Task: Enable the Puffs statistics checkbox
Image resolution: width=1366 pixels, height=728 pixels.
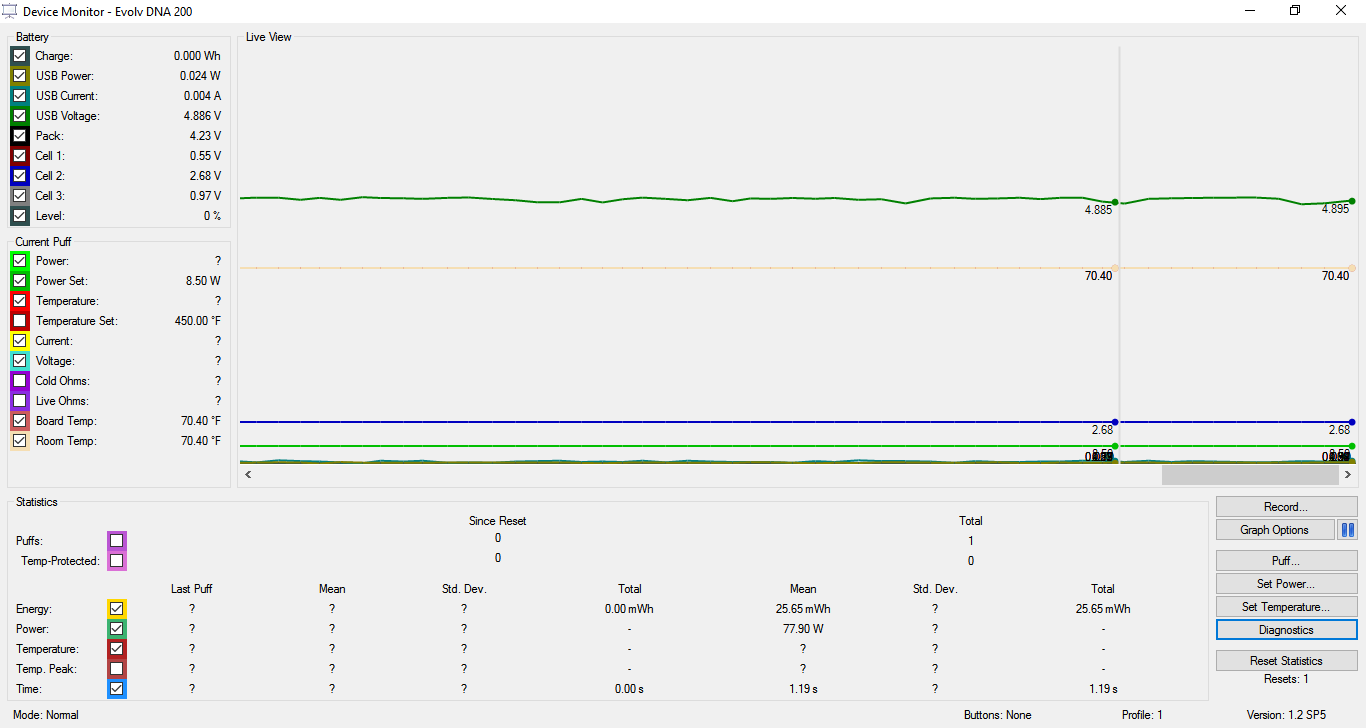Action: click(x=117, y=541)
